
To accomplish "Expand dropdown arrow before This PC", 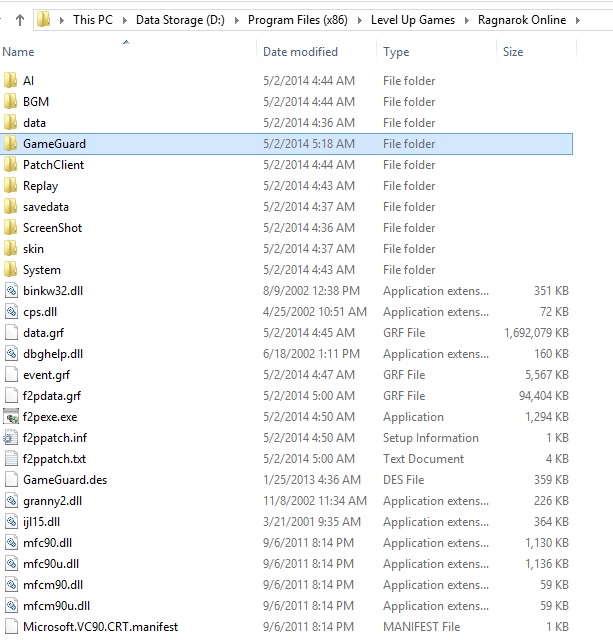I will point(62,20).
